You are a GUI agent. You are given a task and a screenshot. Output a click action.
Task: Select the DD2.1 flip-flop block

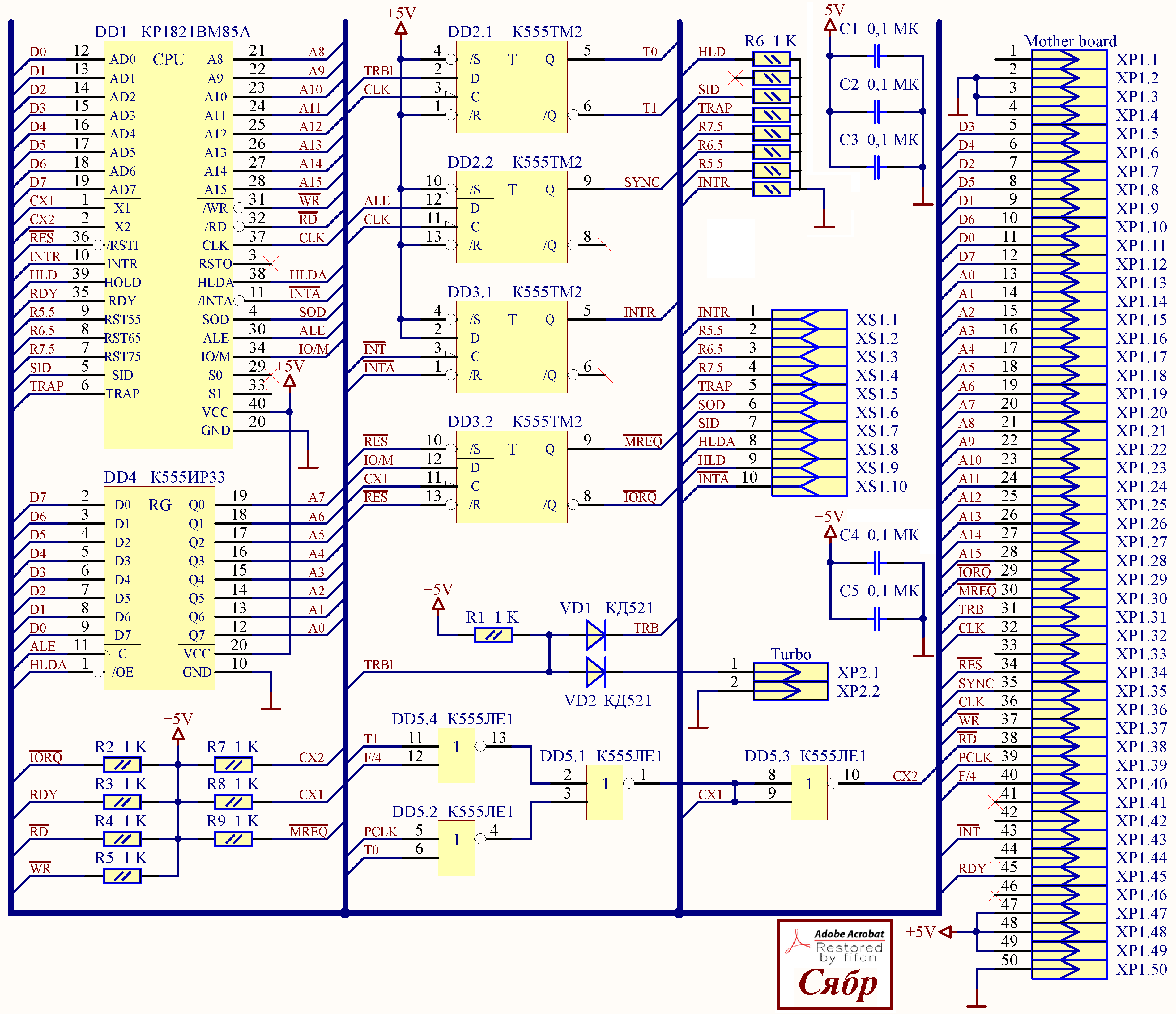pos(511,87)
